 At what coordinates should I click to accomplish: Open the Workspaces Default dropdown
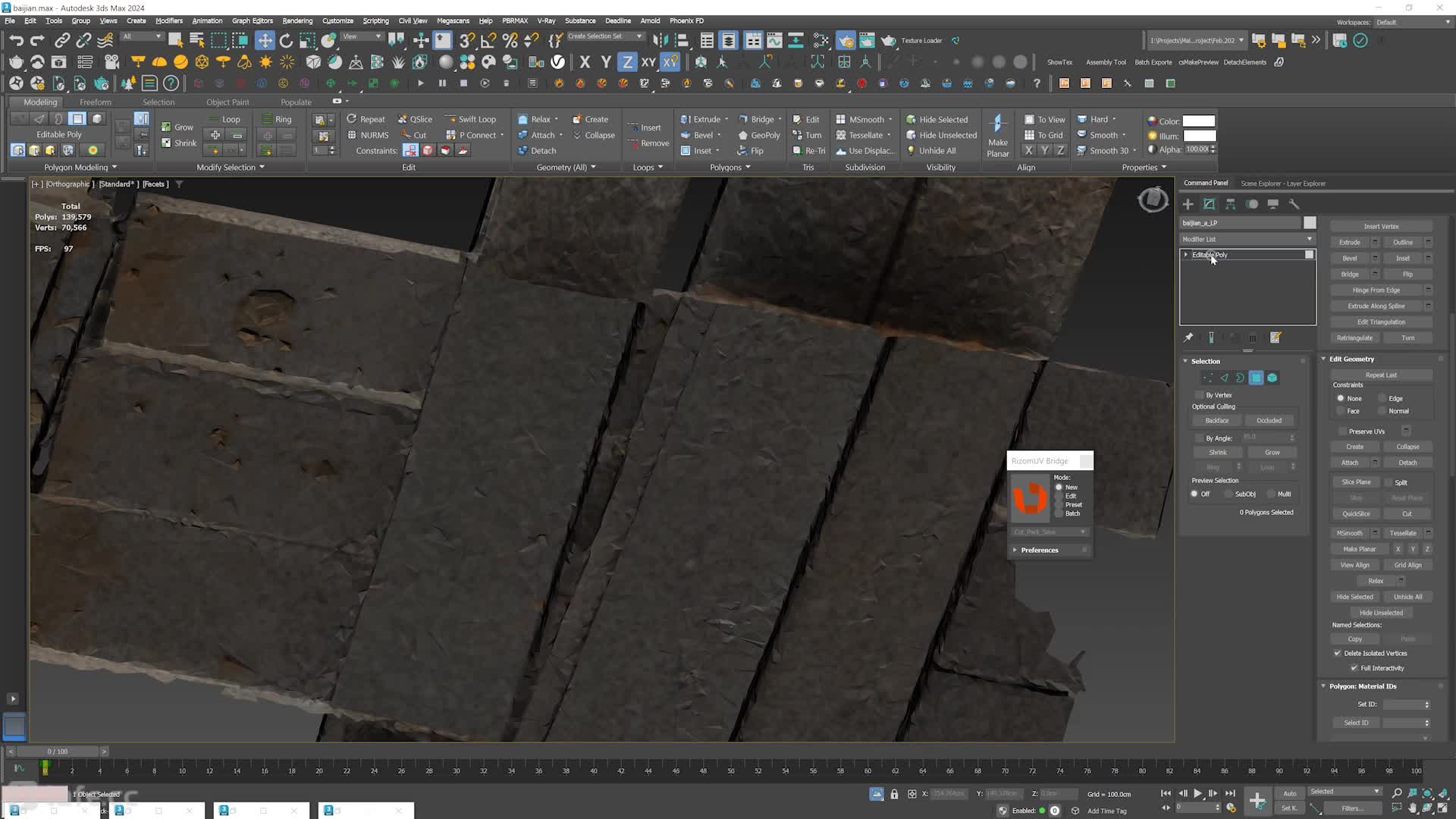1413,22
